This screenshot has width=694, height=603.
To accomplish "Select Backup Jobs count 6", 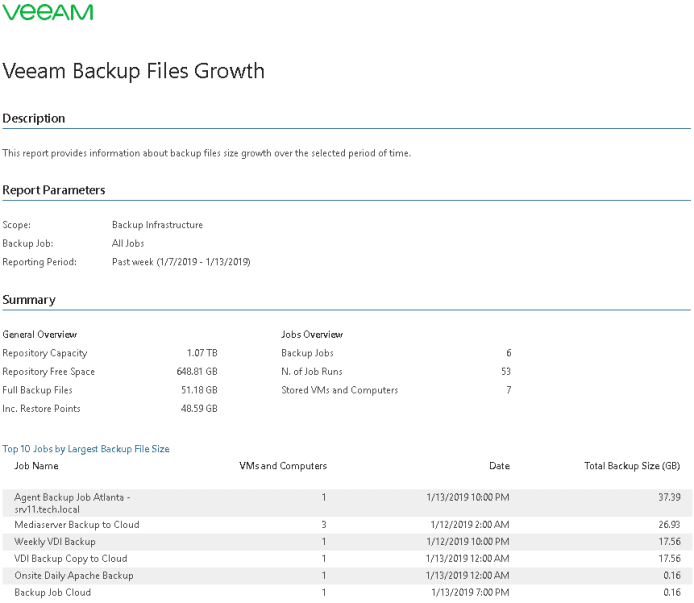I will tap(509, 353).
